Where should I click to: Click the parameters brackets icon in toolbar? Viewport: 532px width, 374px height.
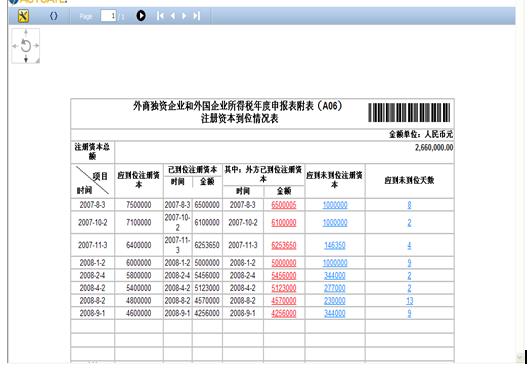coord(54,16)
